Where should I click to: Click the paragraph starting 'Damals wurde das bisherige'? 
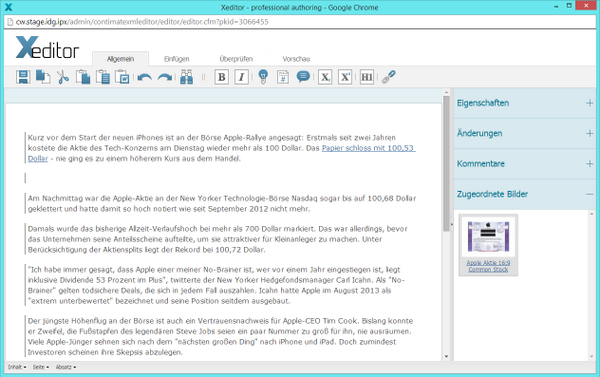(x=222, y=239)
